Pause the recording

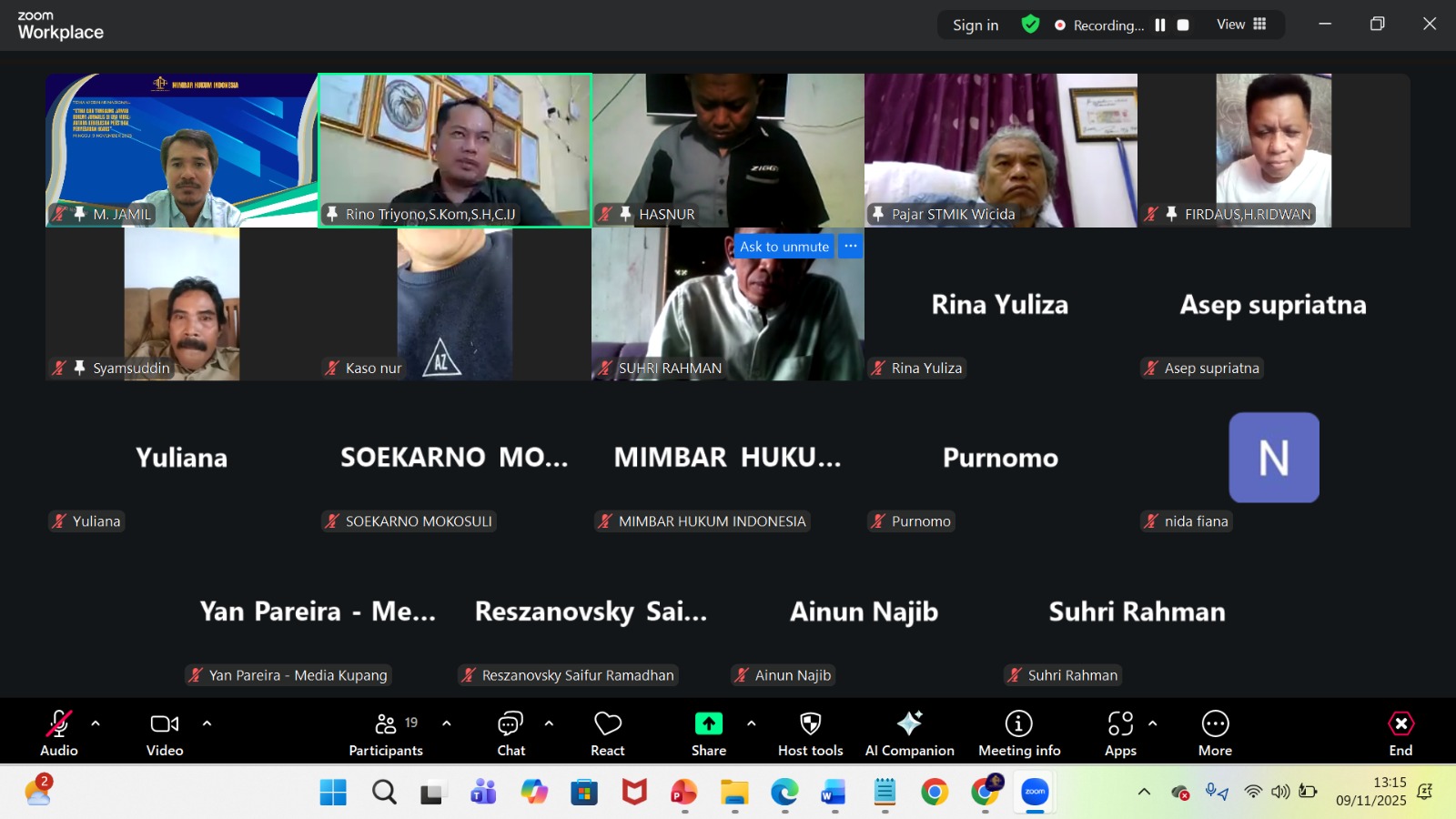(1160, 25)
